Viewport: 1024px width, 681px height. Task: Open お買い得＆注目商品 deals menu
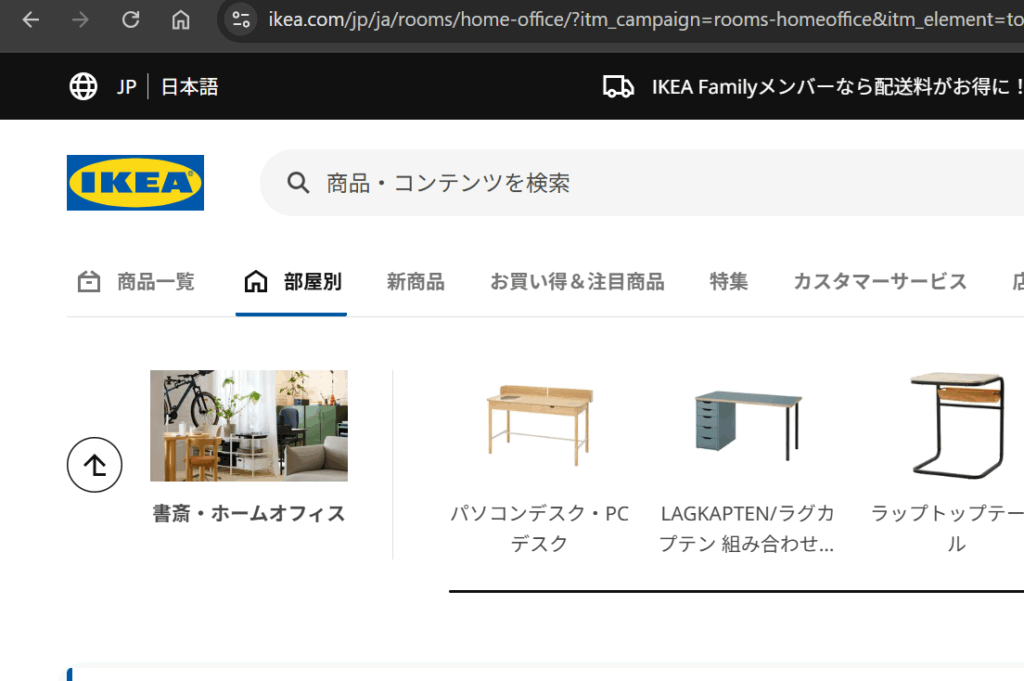[576, 282]
